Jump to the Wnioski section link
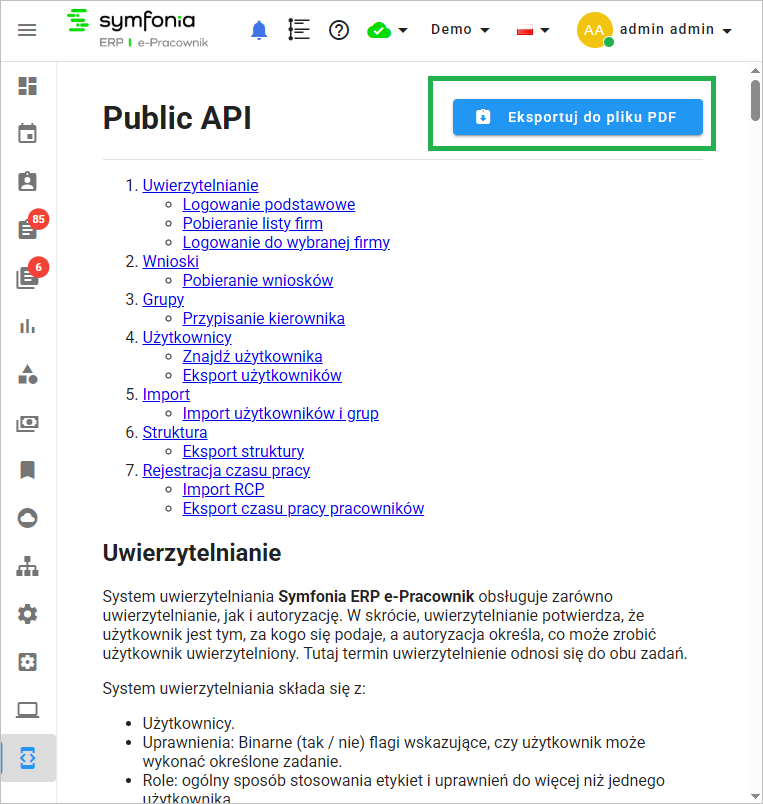The height and width of the screenshot is (804, 763). (170, 262)
